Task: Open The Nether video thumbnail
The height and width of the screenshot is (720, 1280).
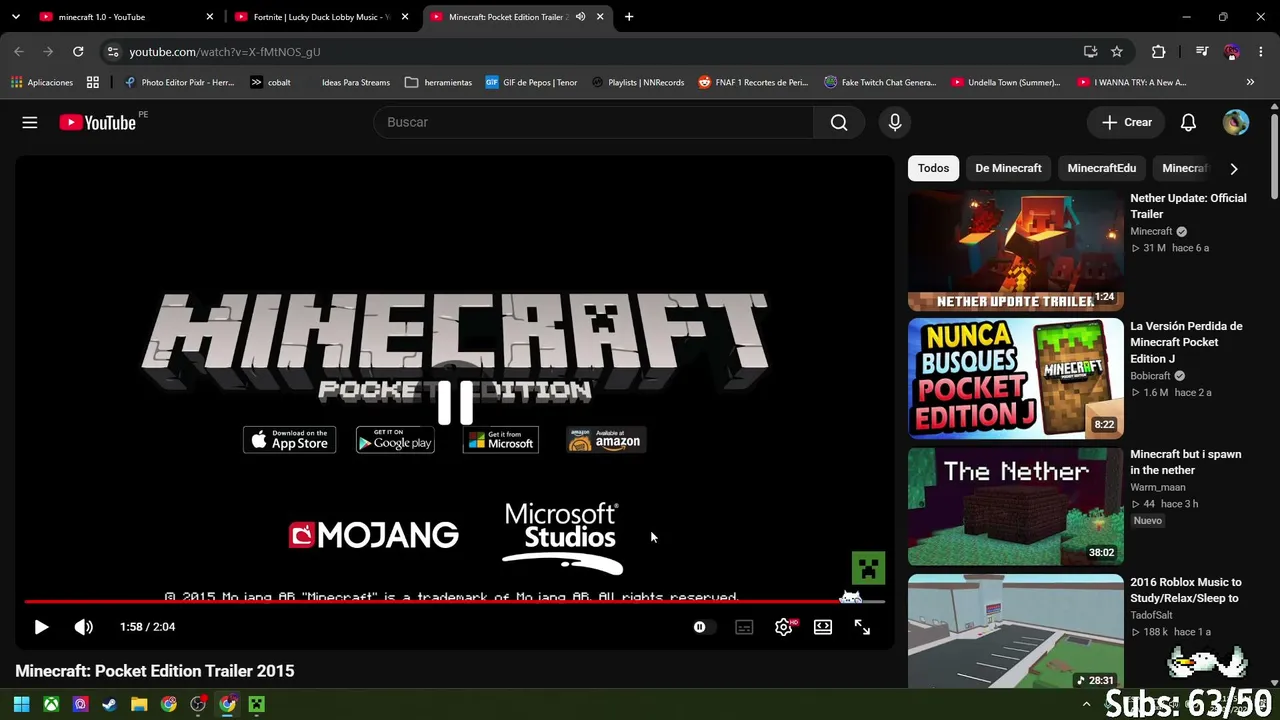Action: (x=1016, y=507)
